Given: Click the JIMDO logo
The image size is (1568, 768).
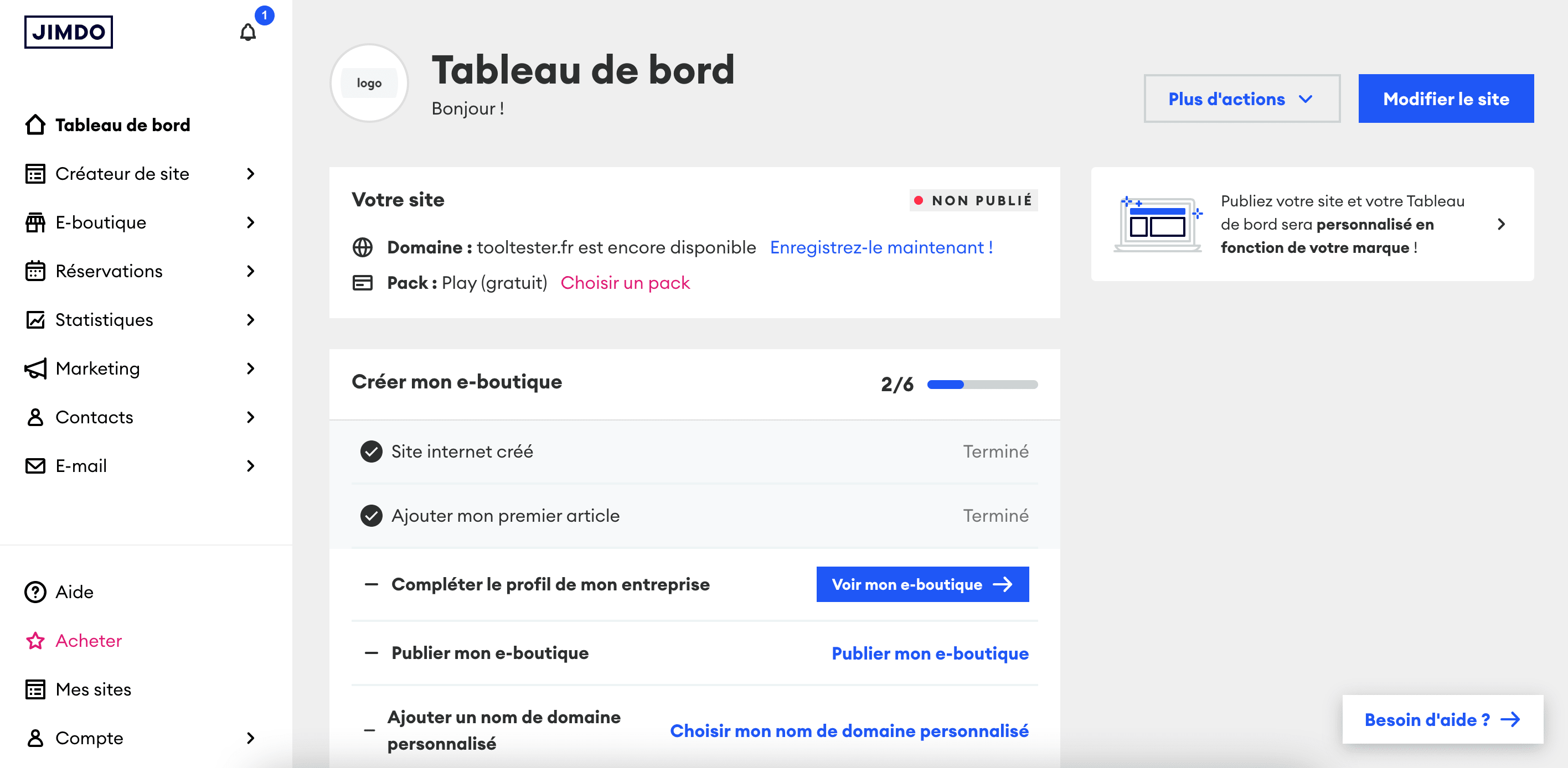Looking at the screenshot, I should [x=69, y=32].
